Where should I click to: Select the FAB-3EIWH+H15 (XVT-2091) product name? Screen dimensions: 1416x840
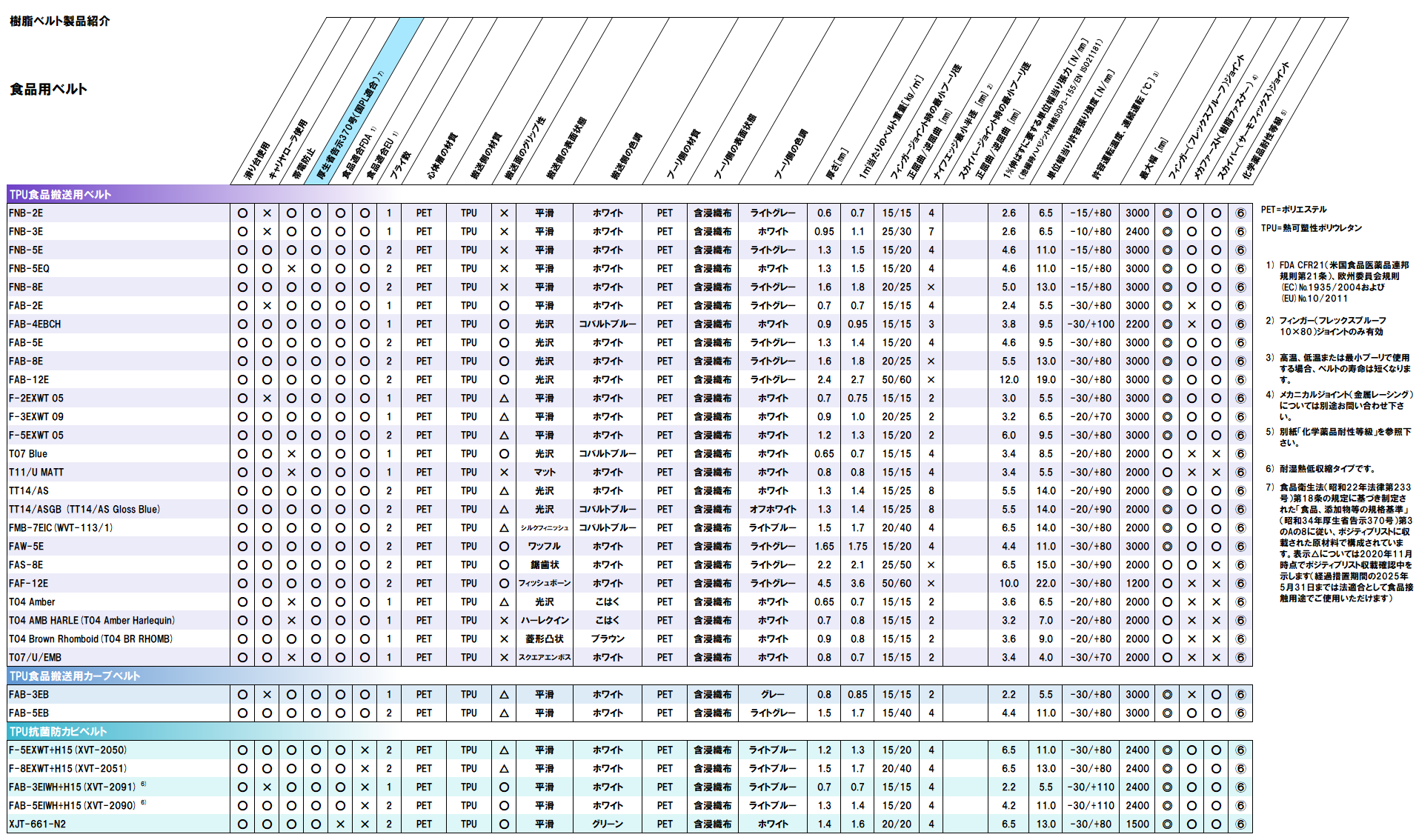point(73,787)
